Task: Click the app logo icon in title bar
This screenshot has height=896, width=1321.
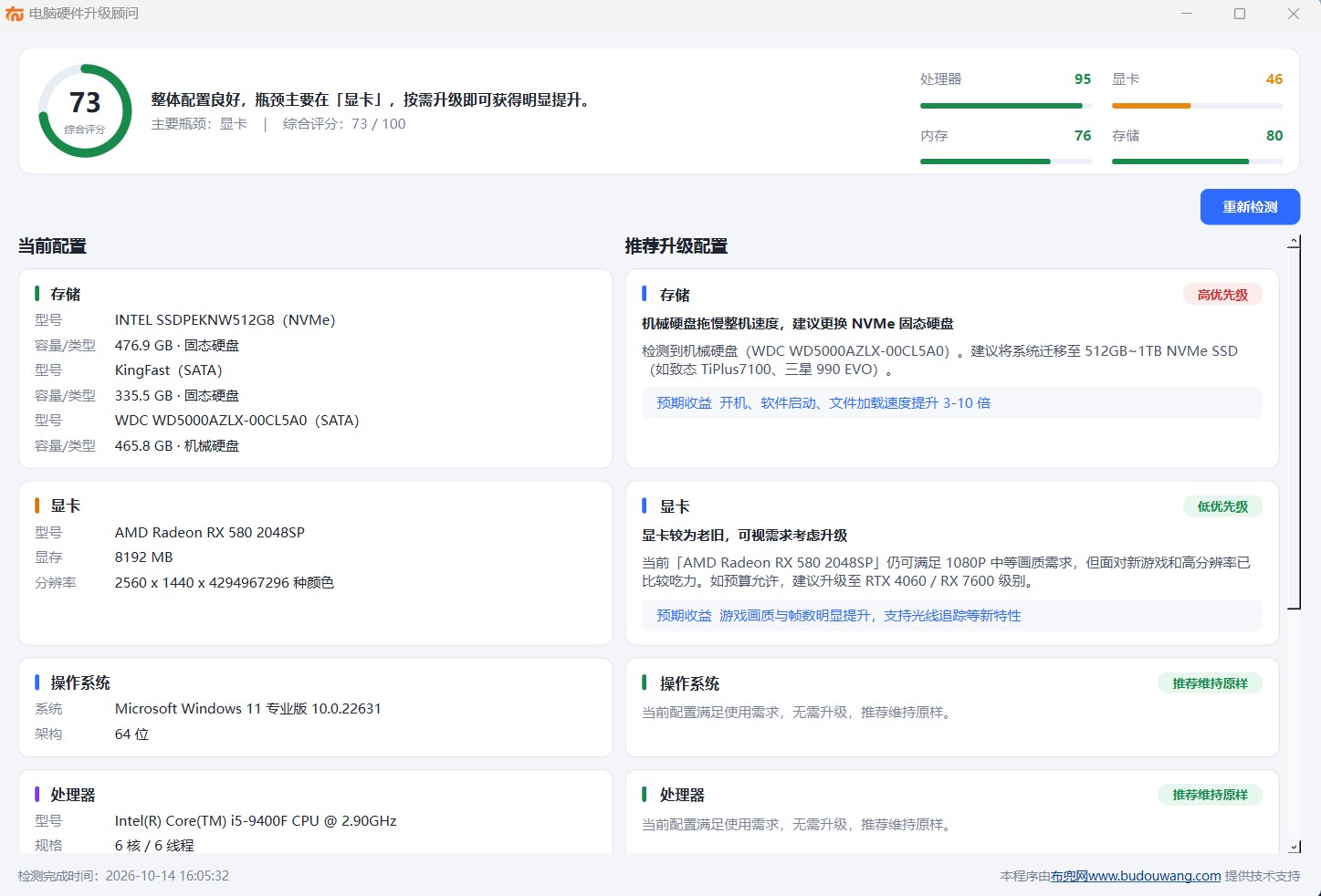Action: (x=15, y=14)
